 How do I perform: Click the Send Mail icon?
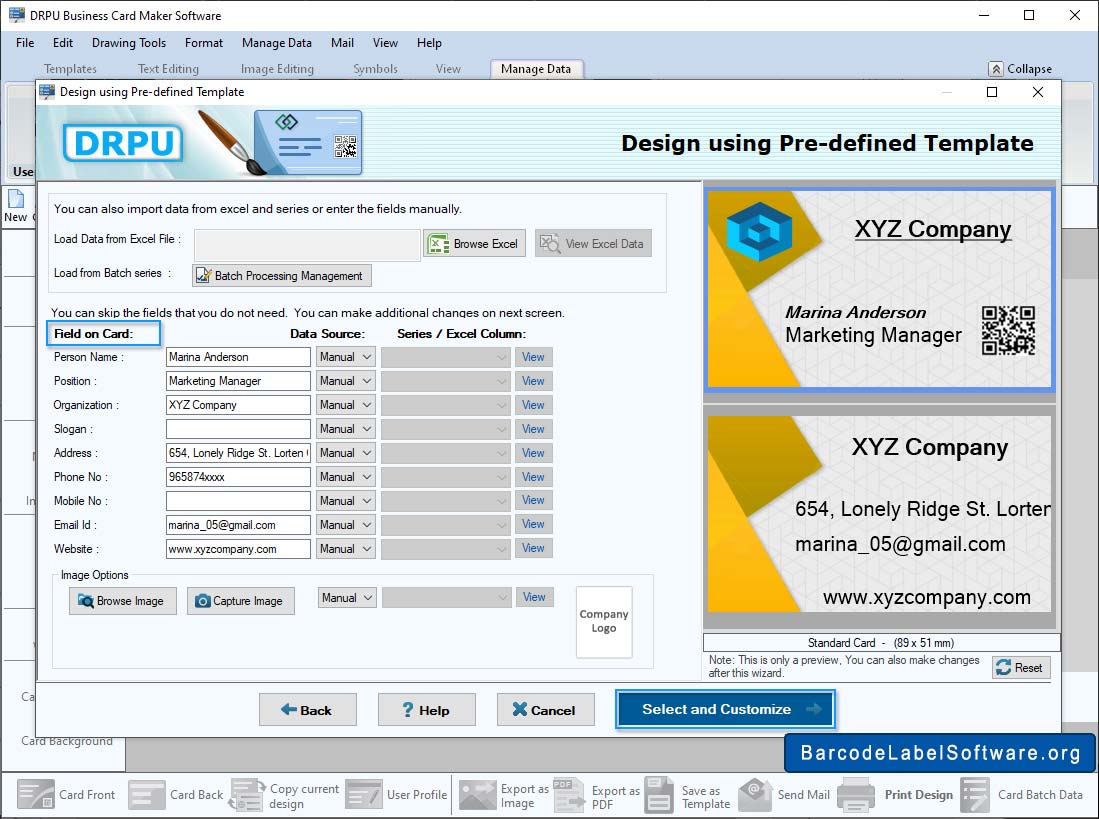756,794
